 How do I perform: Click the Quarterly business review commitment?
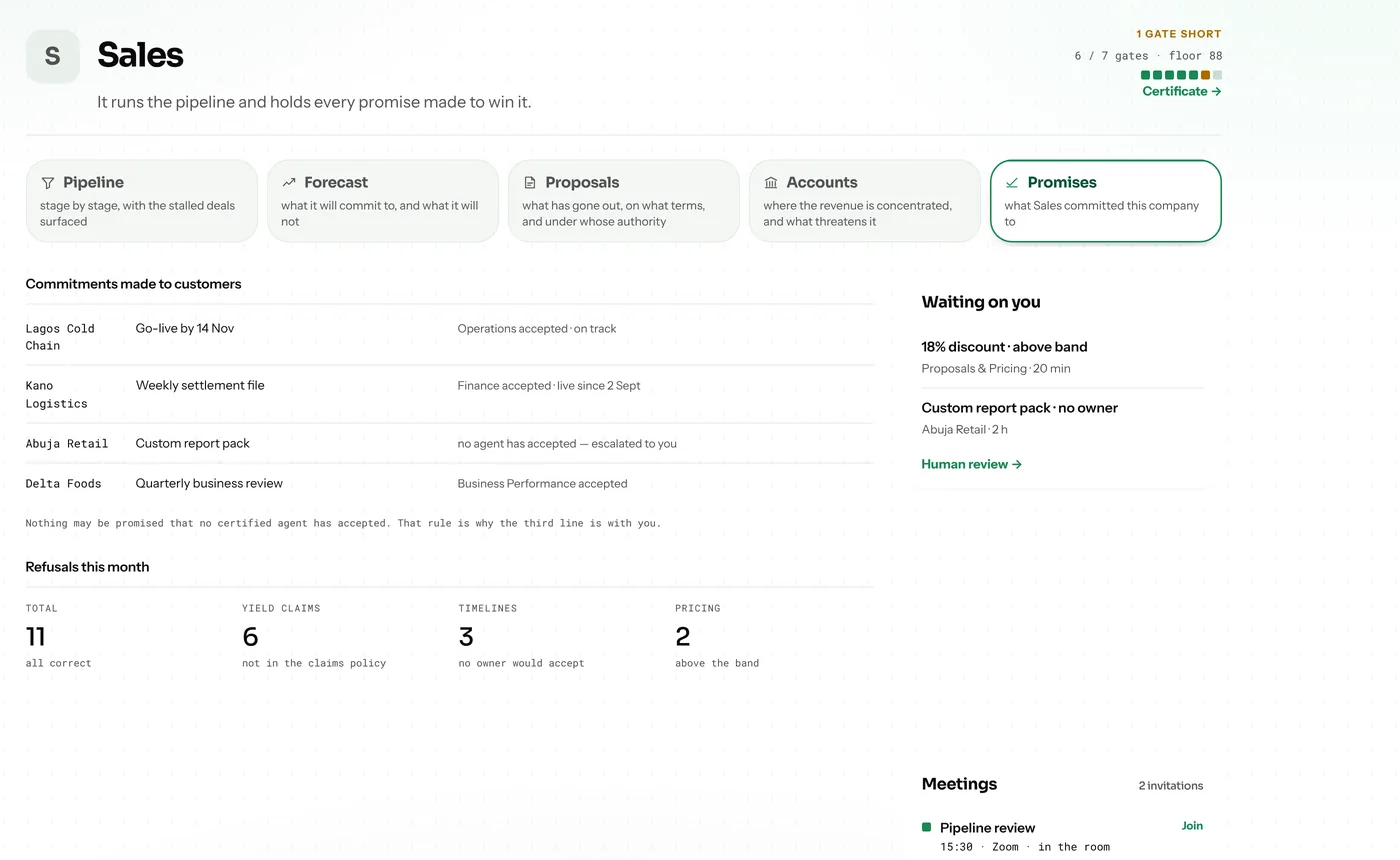point(209,483)
